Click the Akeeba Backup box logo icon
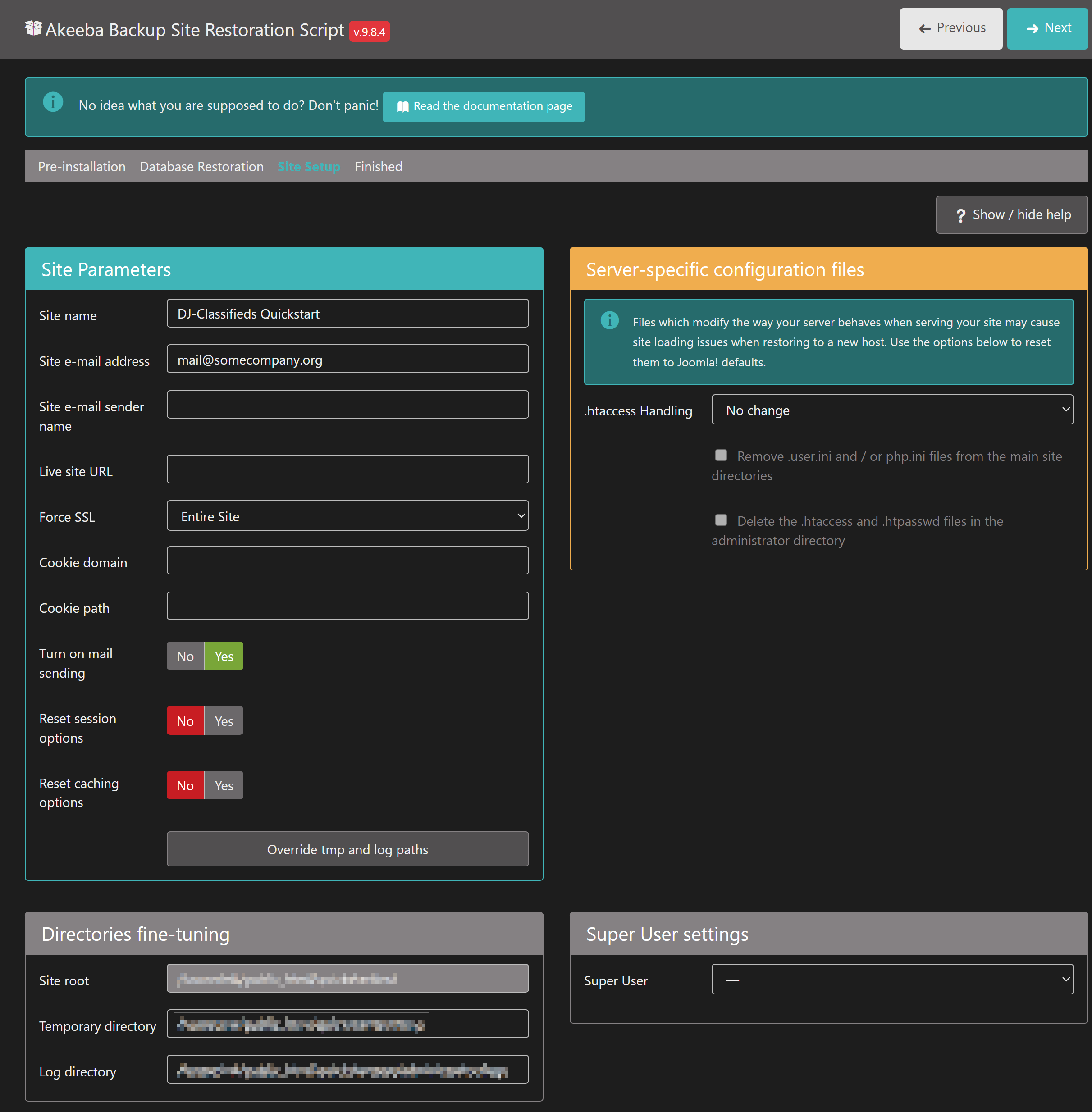Viewport: 1092px width, 1112px height. pos(33,28)
